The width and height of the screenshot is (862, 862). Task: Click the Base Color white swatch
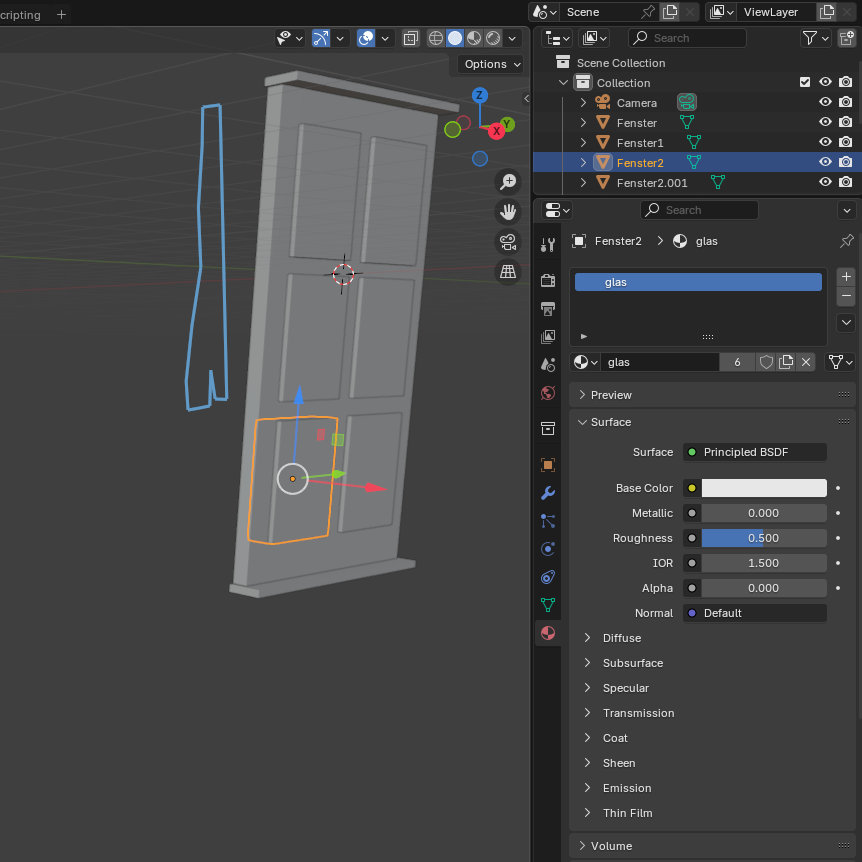pos(764,488)
